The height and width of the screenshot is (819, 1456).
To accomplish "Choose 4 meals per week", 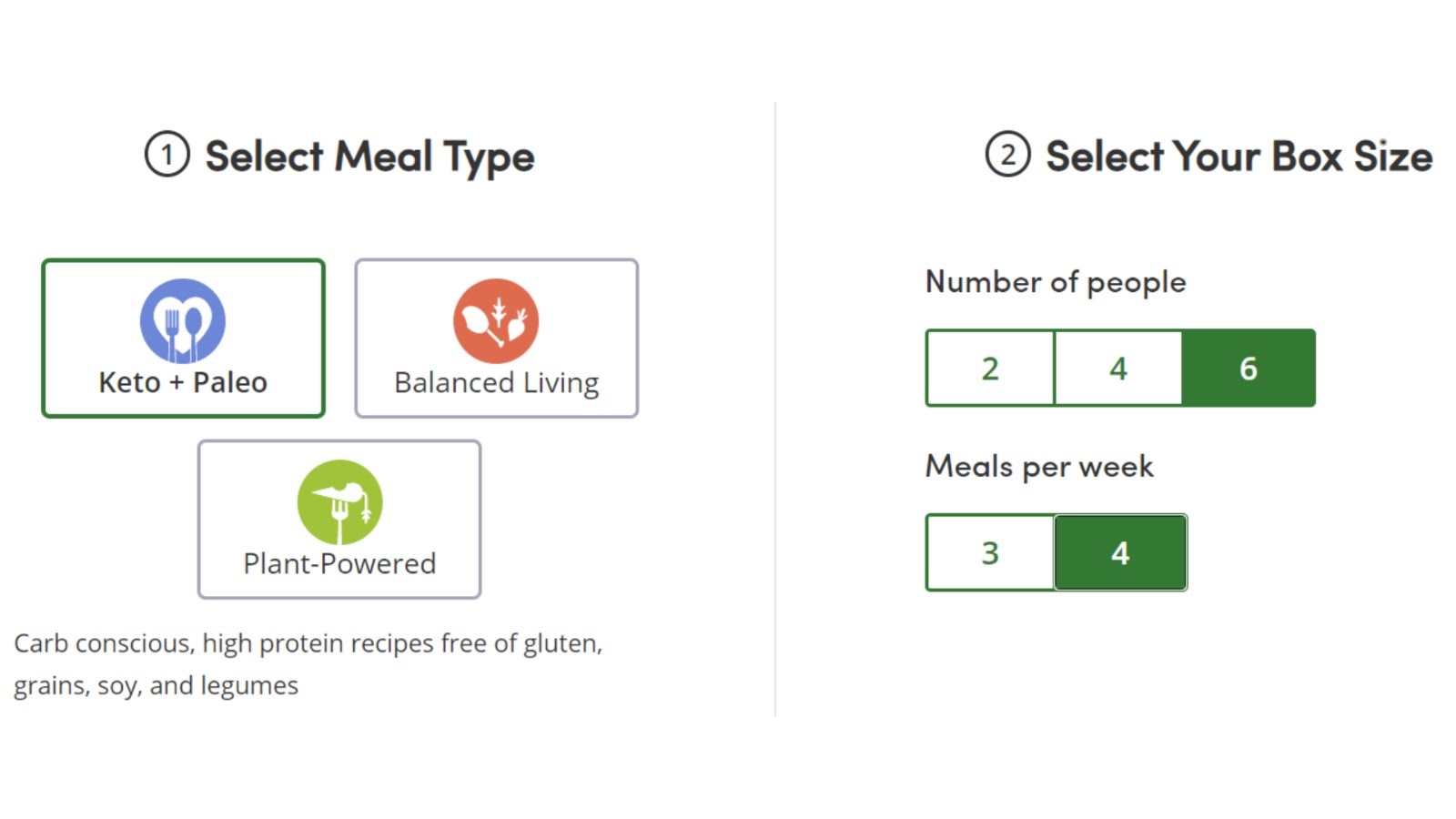I will [1120, 552].
